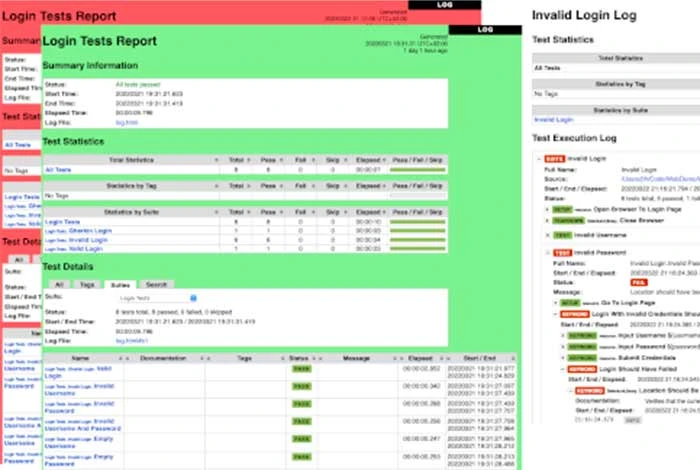Sort test details table by Start / End column
The height and width of the screenshot is (470, 700).
pyautogui.click(x=480, y=358)
